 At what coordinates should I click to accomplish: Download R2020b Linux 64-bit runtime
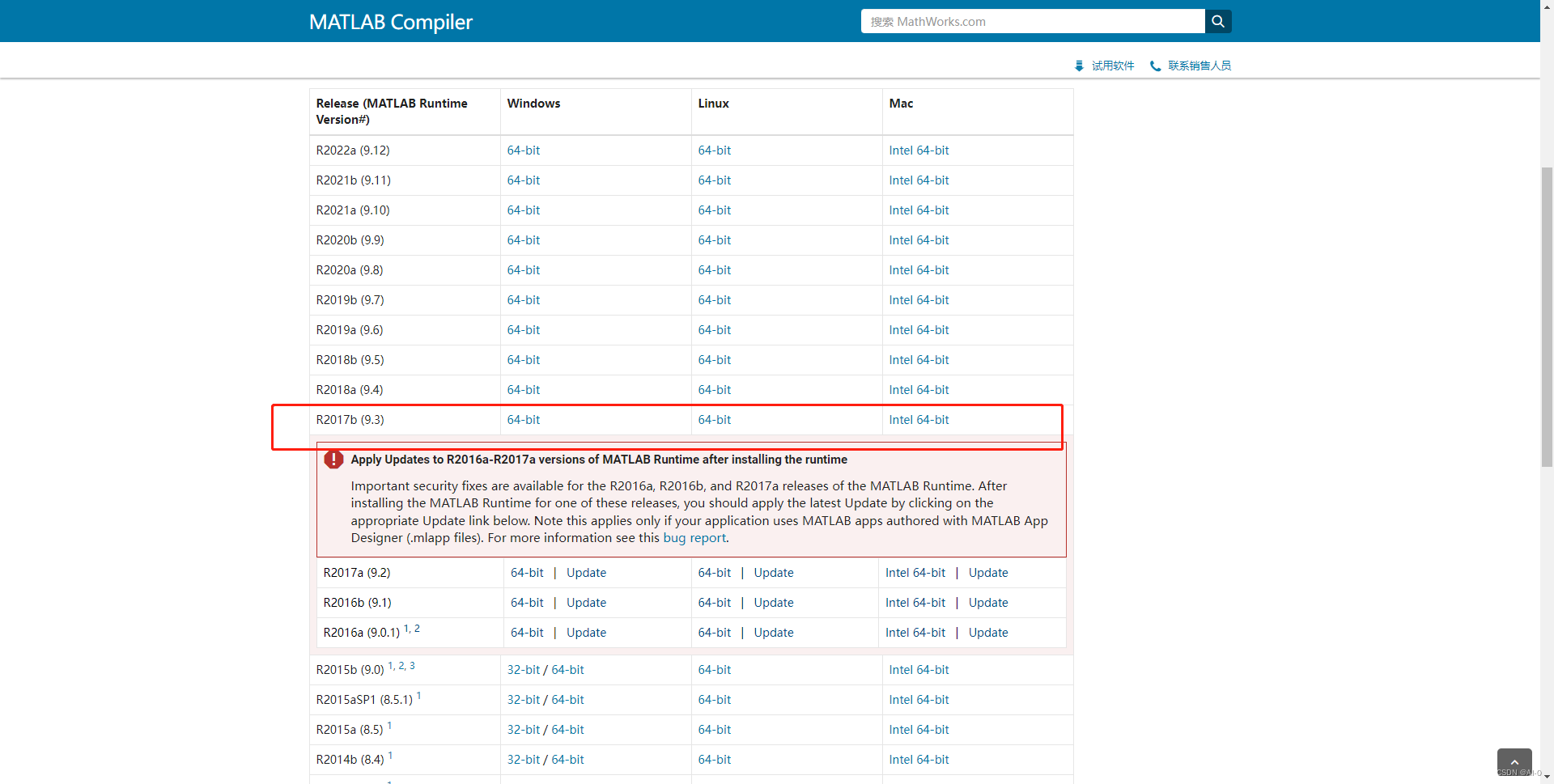(715, 240)
